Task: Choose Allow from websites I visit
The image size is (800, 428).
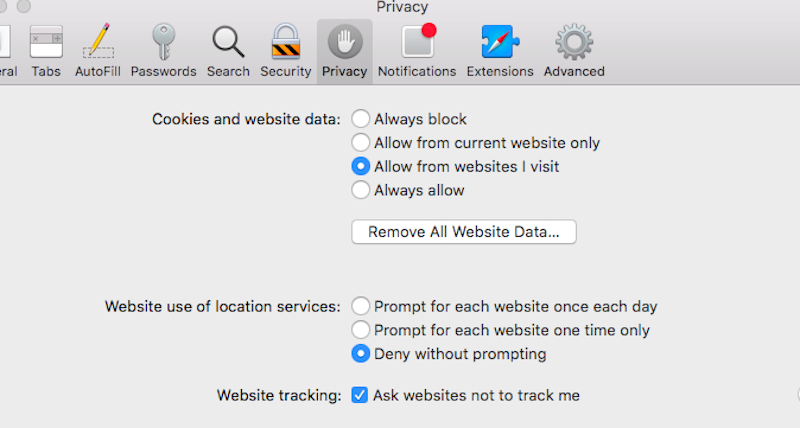Action: (x=361, y=167)
